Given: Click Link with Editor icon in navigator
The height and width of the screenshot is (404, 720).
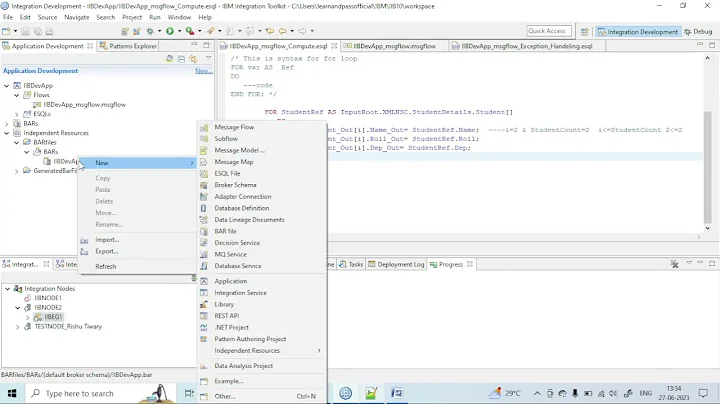Looking at the screenshot, I should [193, 59].
